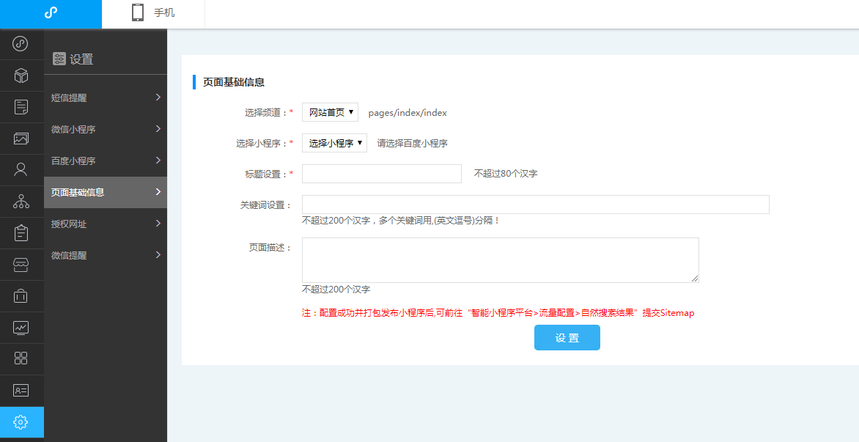Open the 百度小程序 menu item
Screen dimensions: 859x442
click(105, 161)
